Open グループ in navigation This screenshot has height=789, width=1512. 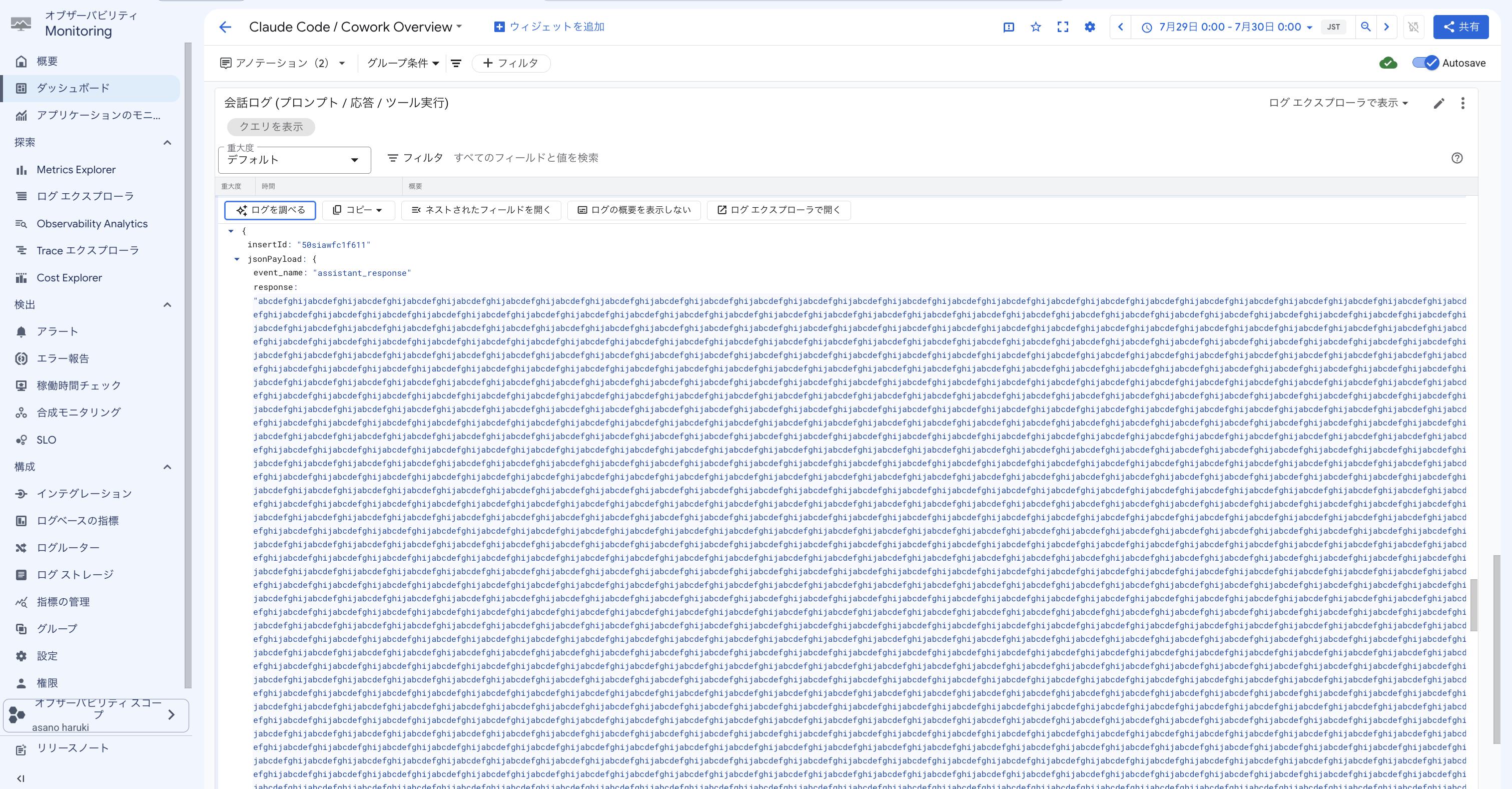(x=91, y=629)
